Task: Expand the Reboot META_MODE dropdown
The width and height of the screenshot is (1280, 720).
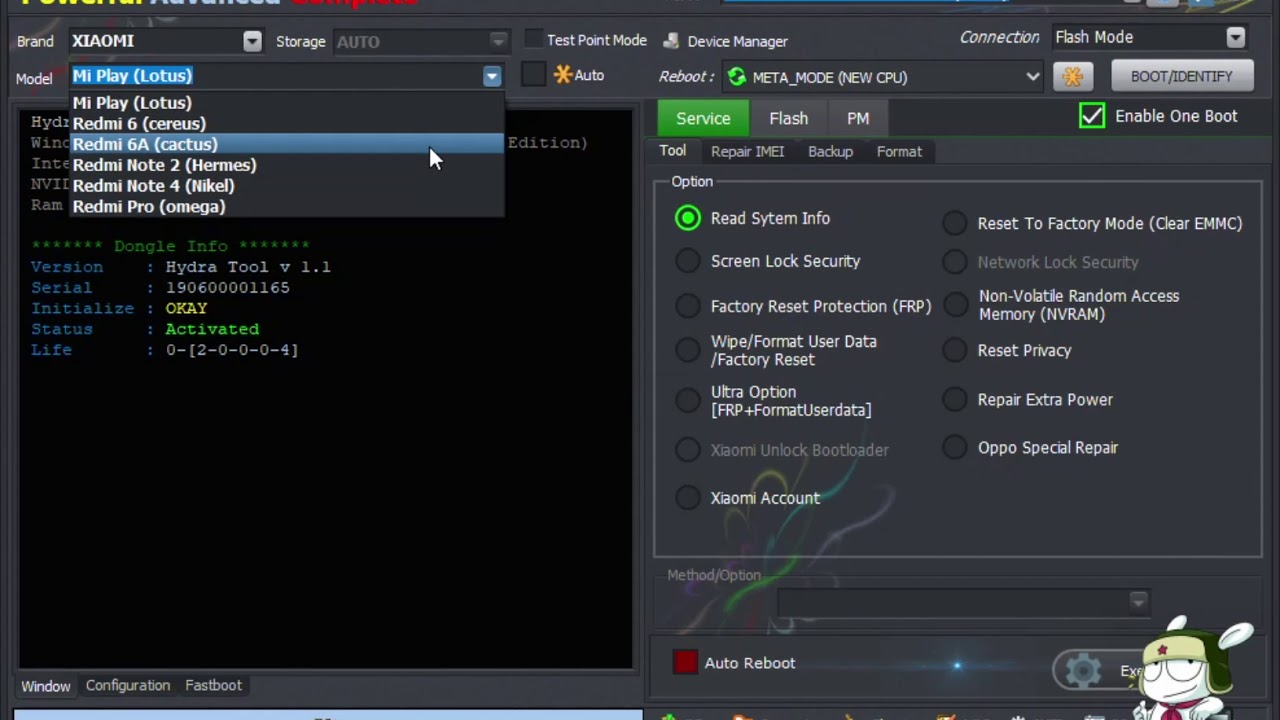Action: coord(1032,77)
